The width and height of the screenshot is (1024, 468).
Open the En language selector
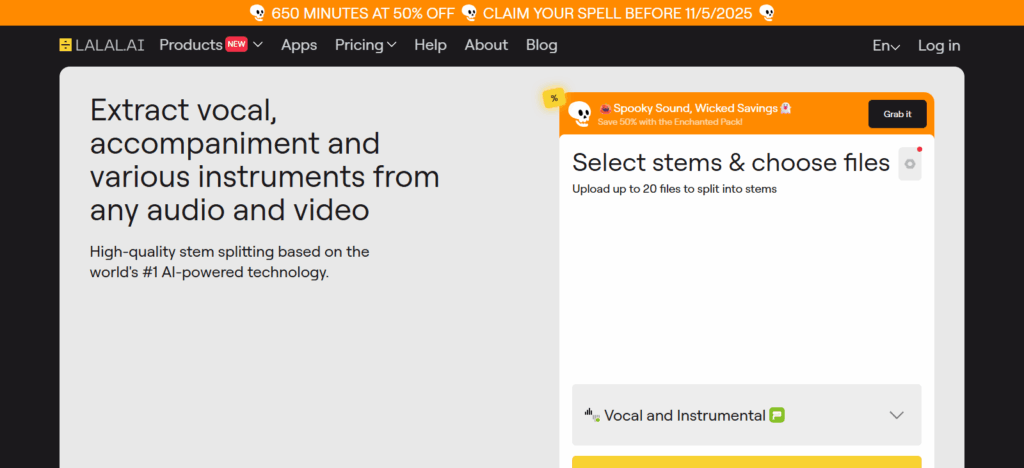point(886,46)
